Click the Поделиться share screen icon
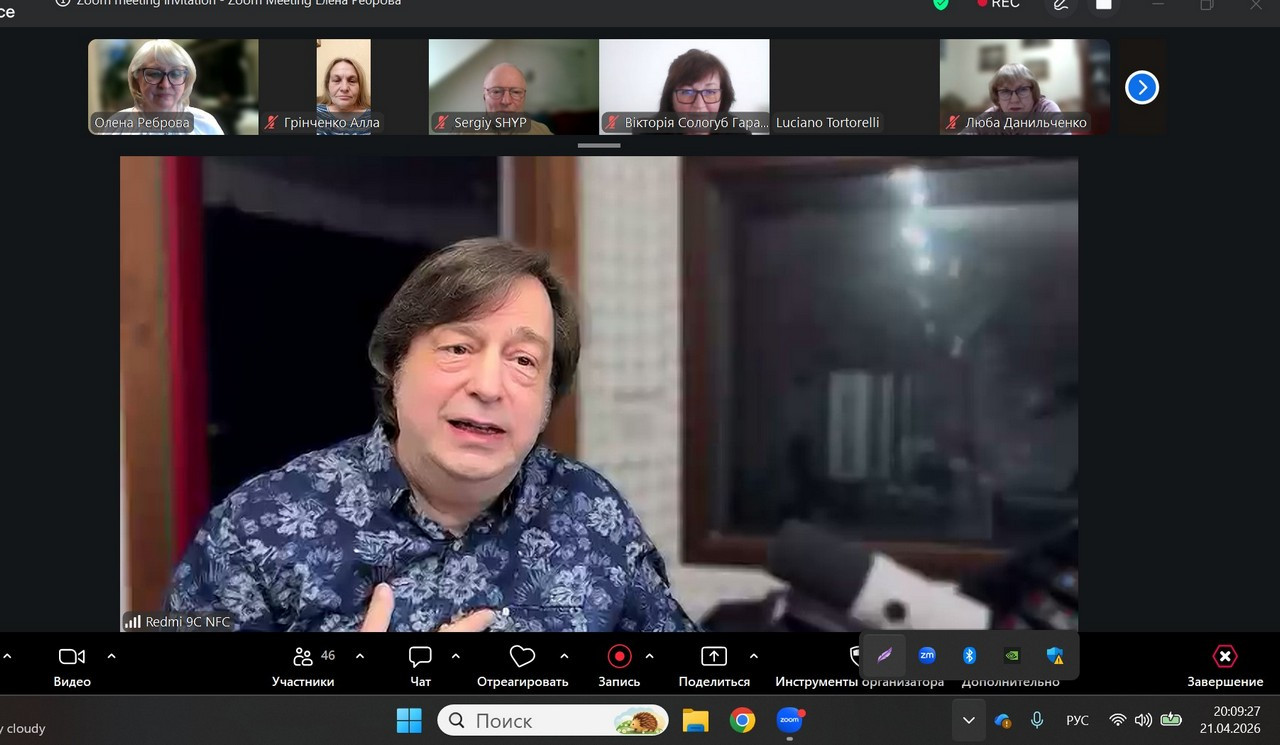 (x=714, y=657)
